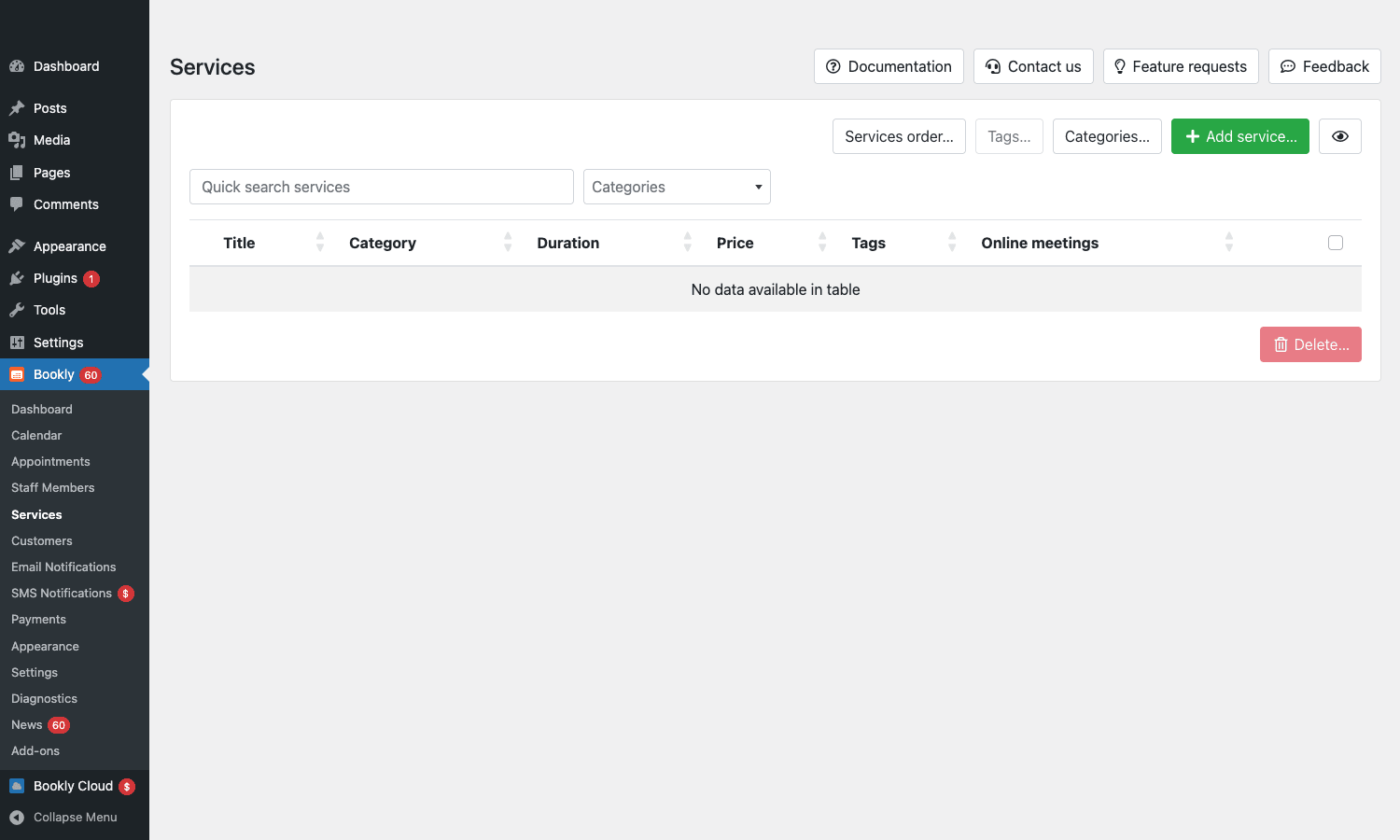
Task: Click the Bookly Cloud dollar badge
Action: tap(127, 787)
